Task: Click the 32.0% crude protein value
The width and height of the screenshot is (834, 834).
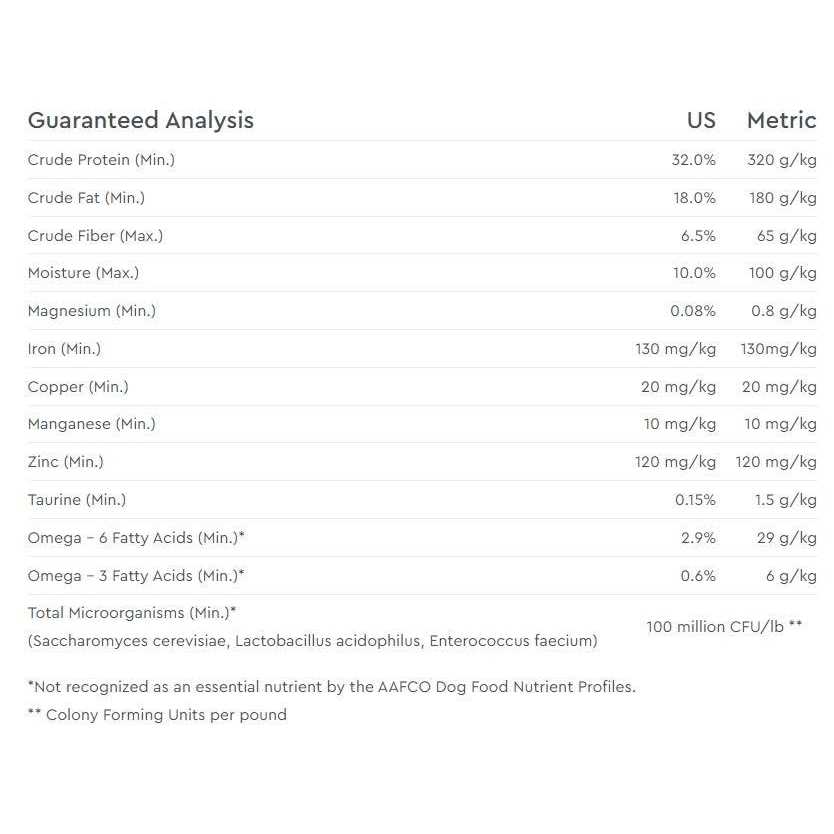Action: (693, 160)
